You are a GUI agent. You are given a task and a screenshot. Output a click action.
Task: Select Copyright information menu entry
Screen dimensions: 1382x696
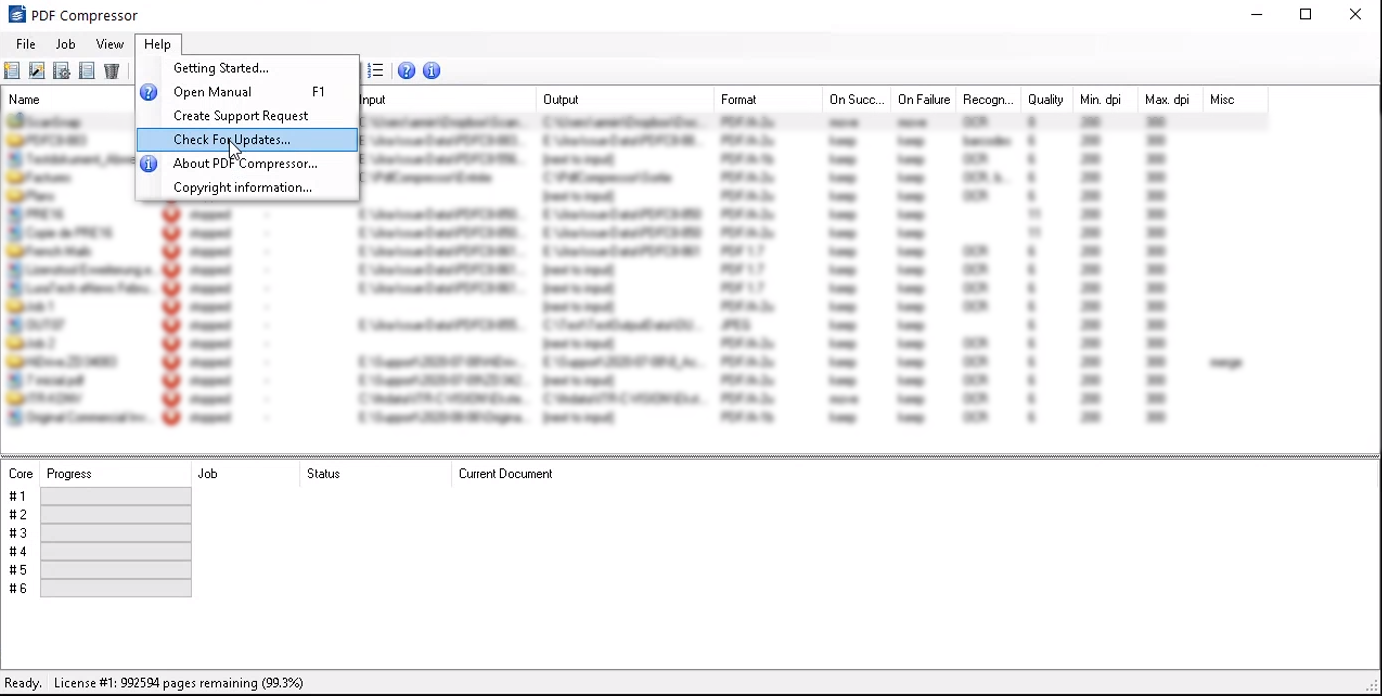click(x=247, y=187)
